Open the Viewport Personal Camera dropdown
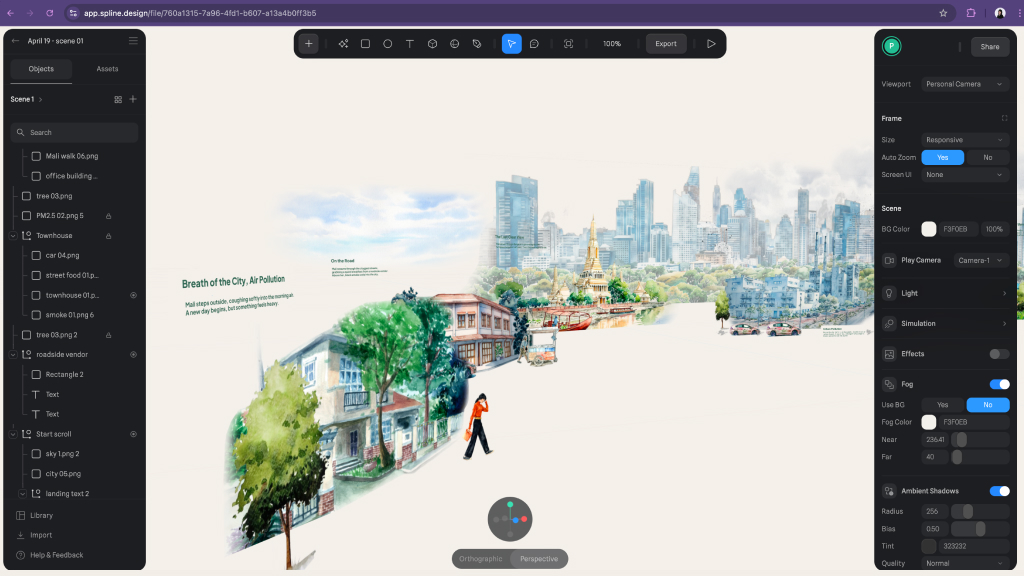Image resolution: width=1024 pixels, height=576 pixels. 965,84
